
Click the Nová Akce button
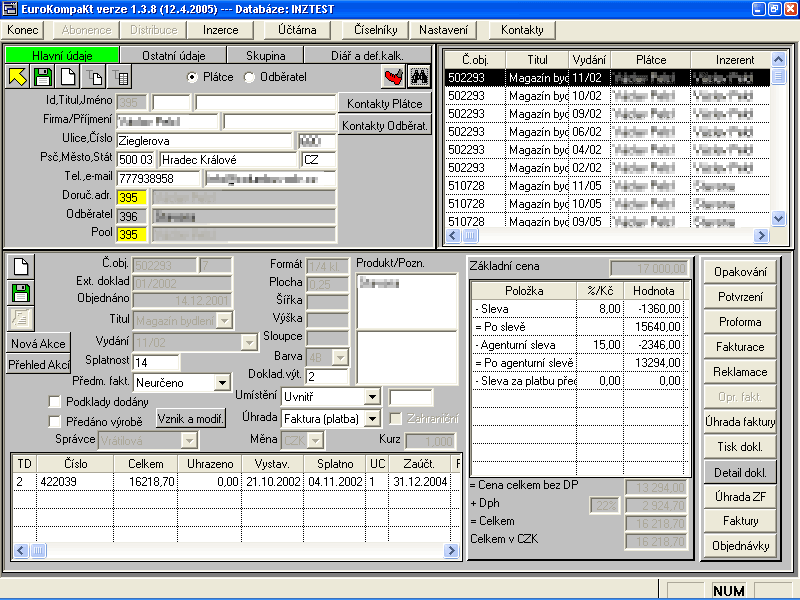tap(39, 343)
